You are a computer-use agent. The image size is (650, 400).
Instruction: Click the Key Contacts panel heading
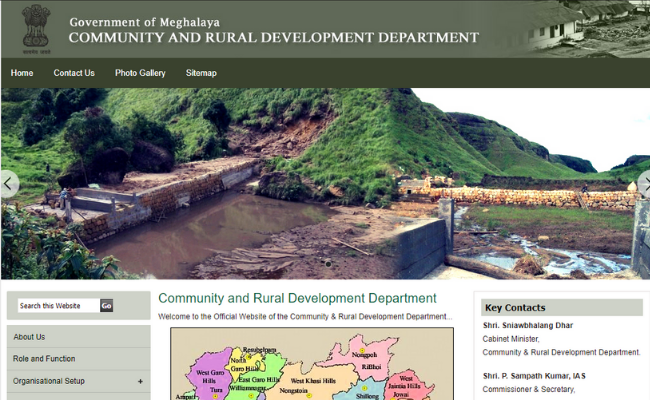pos(514,308)
